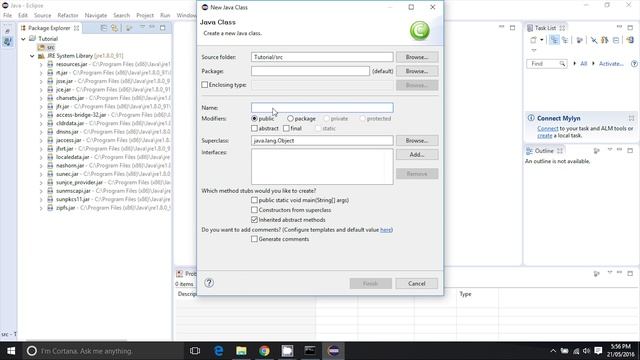Select Scheduled view icon in Task List
The width and height of the screenshot is (640, 360).
coord(565,40)
